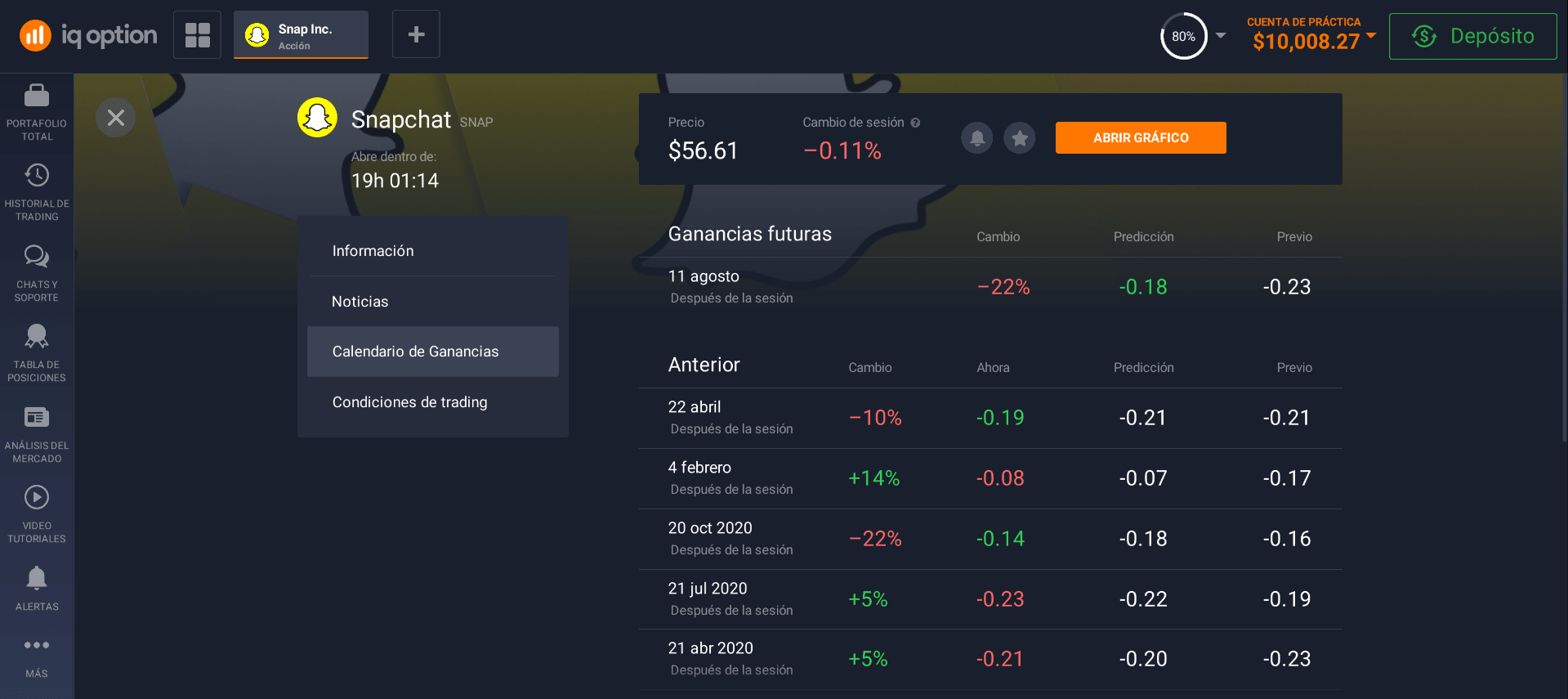This screenshot has width=1568, height=699.
Task: Expand the practice account balance dropdown
Action: [1371, 35]
